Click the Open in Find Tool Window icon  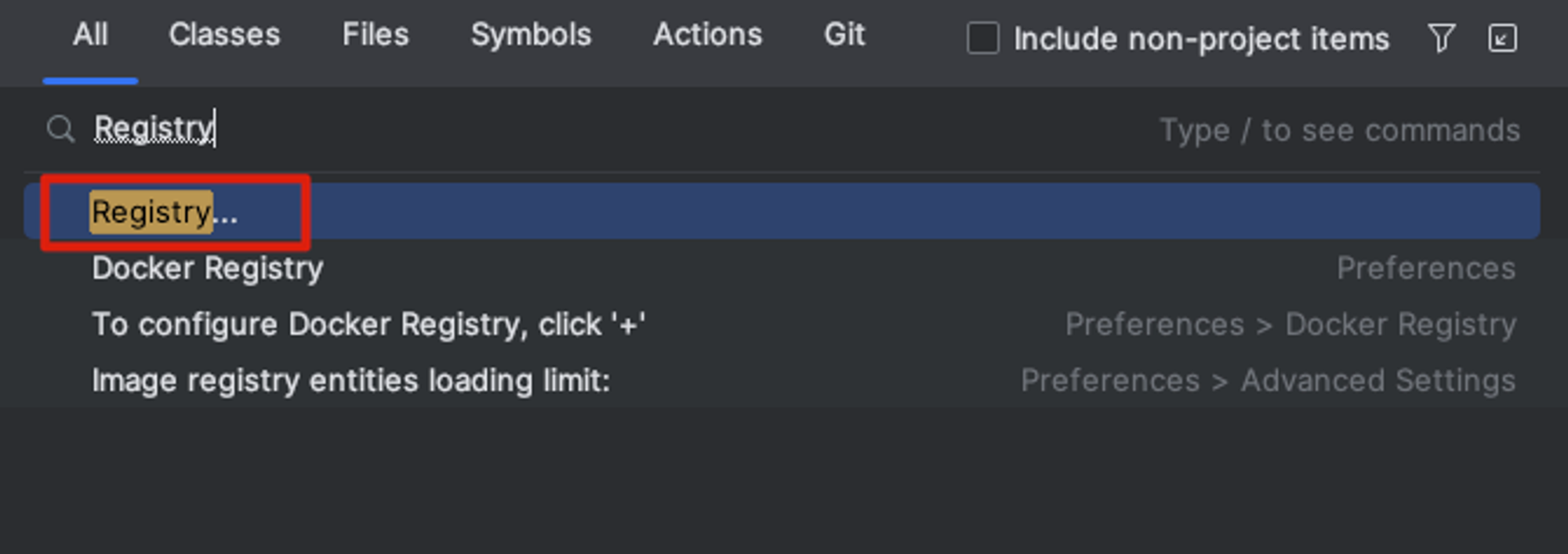(1502, 38)
